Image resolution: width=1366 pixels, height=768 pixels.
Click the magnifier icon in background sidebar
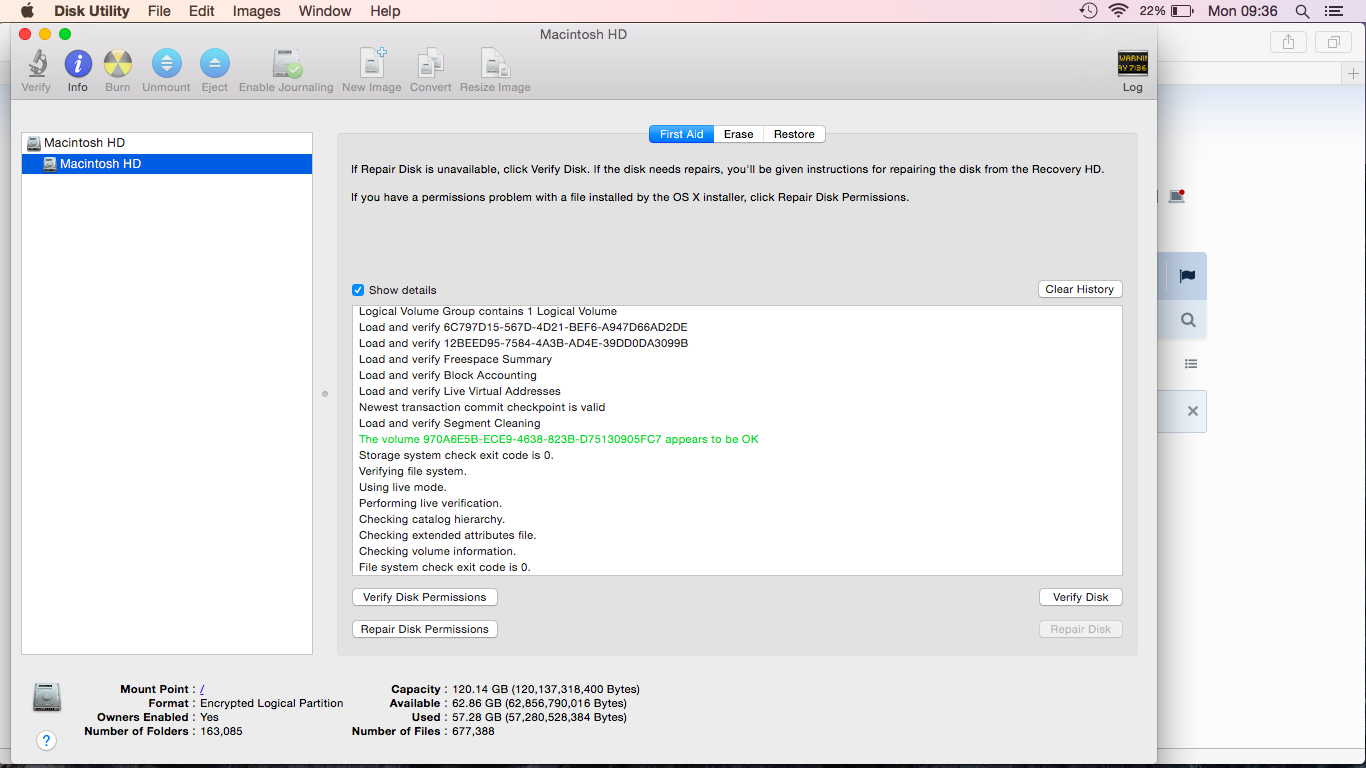(x=1187, y=320)
